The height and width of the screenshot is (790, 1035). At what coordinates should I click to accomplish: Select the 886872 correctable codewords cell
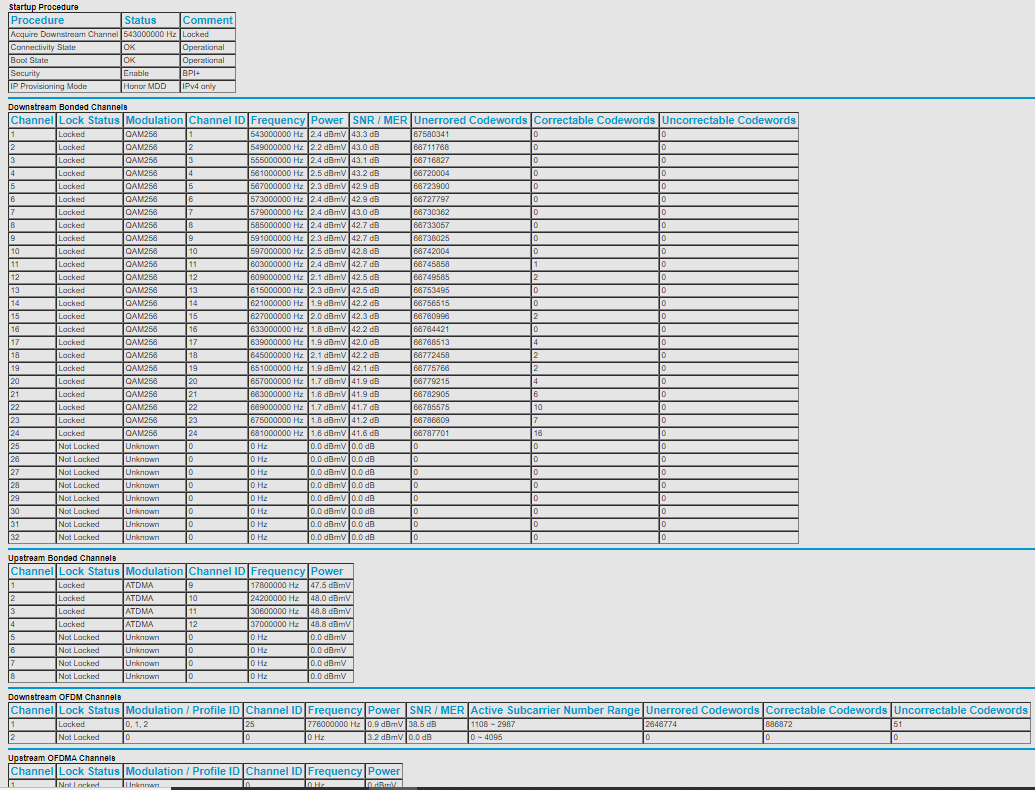826,724
